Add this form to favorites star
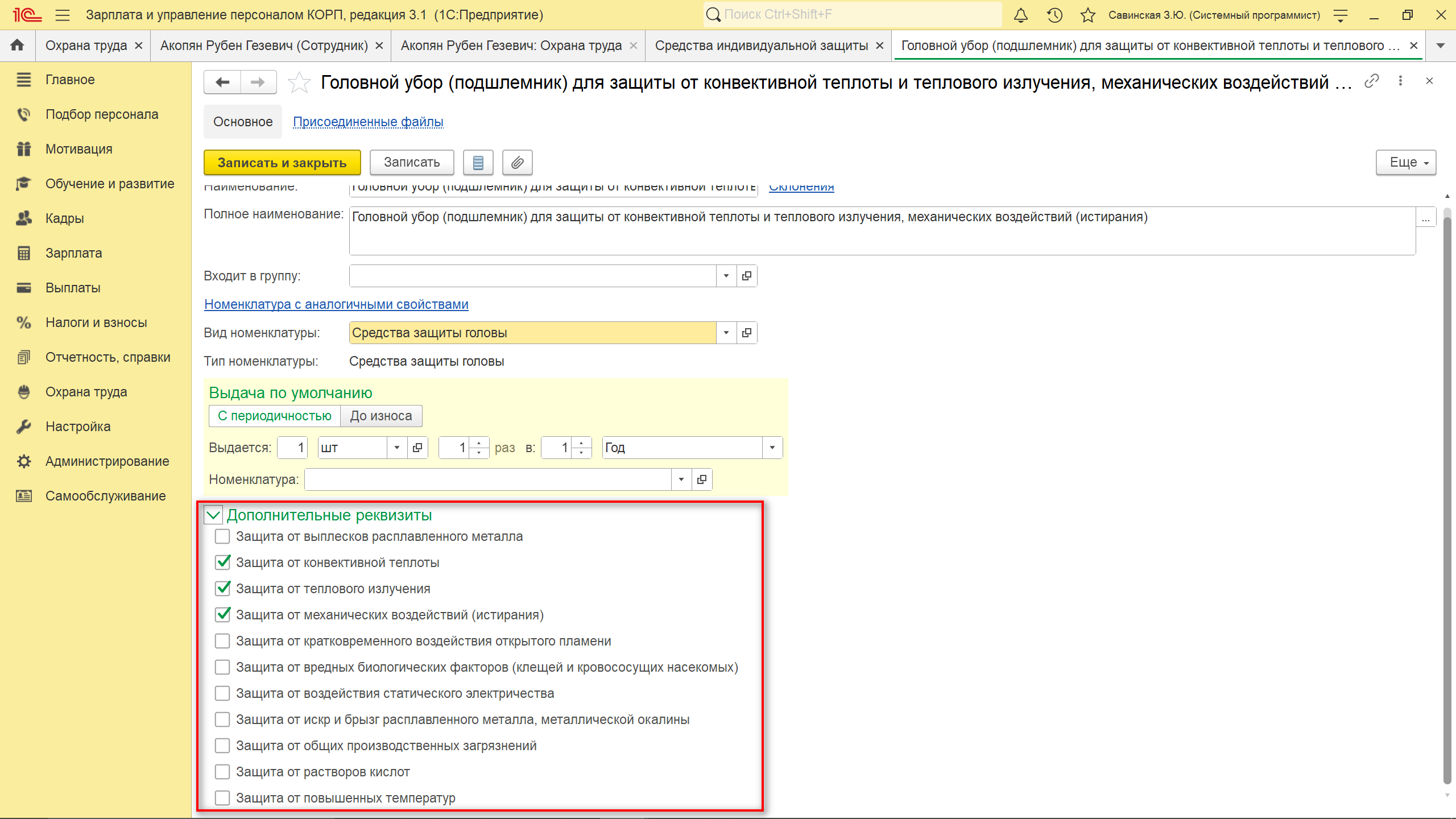The height and width of the screenshot is (819, 1456). (x=299, y=83)
